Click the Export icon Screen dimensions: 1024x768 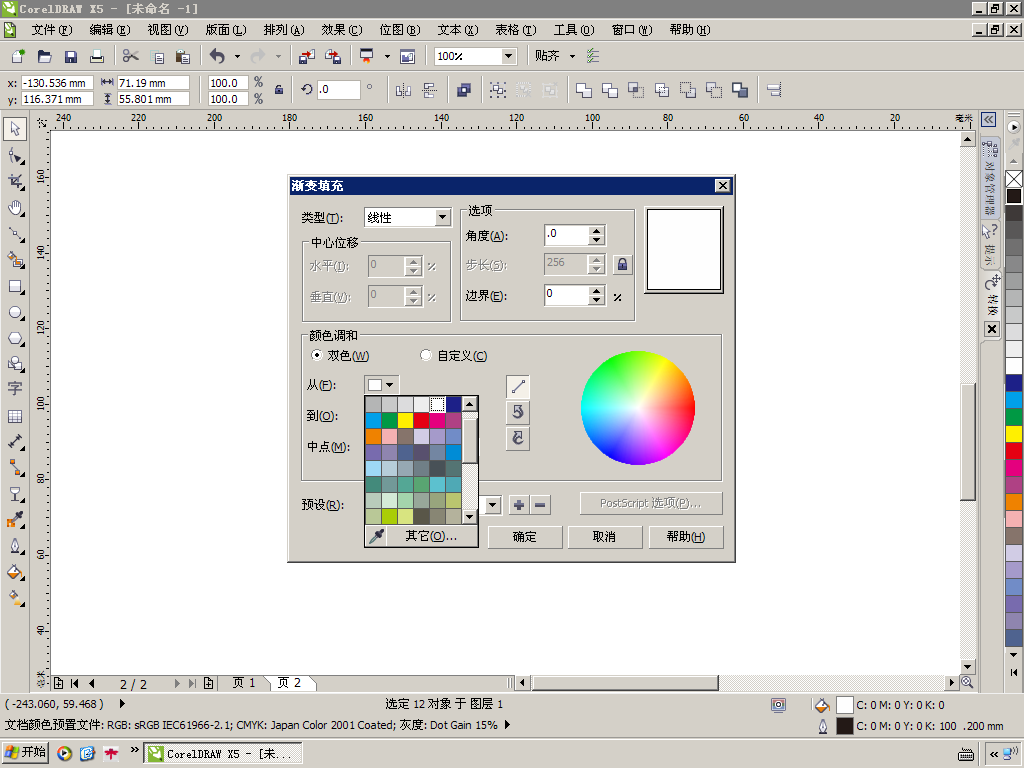pos(333,56)
